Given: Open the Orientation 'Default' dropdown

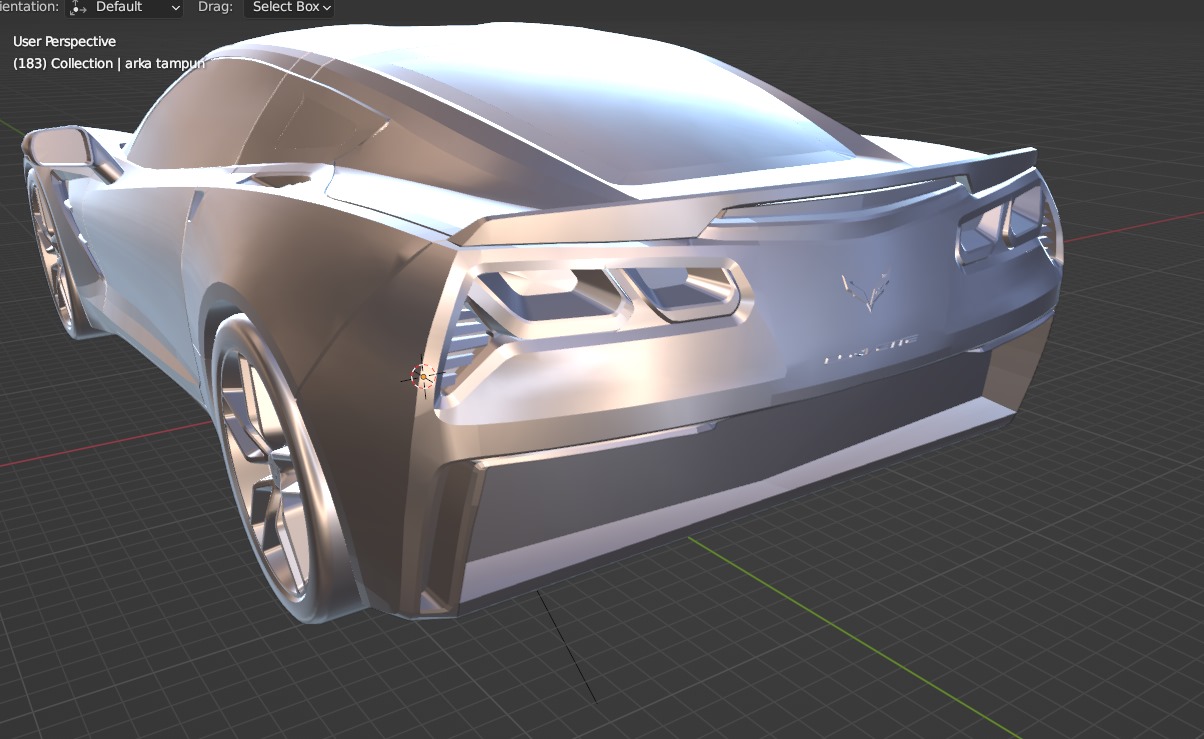Looking at the screenshot, I should (x=125, y=8).
